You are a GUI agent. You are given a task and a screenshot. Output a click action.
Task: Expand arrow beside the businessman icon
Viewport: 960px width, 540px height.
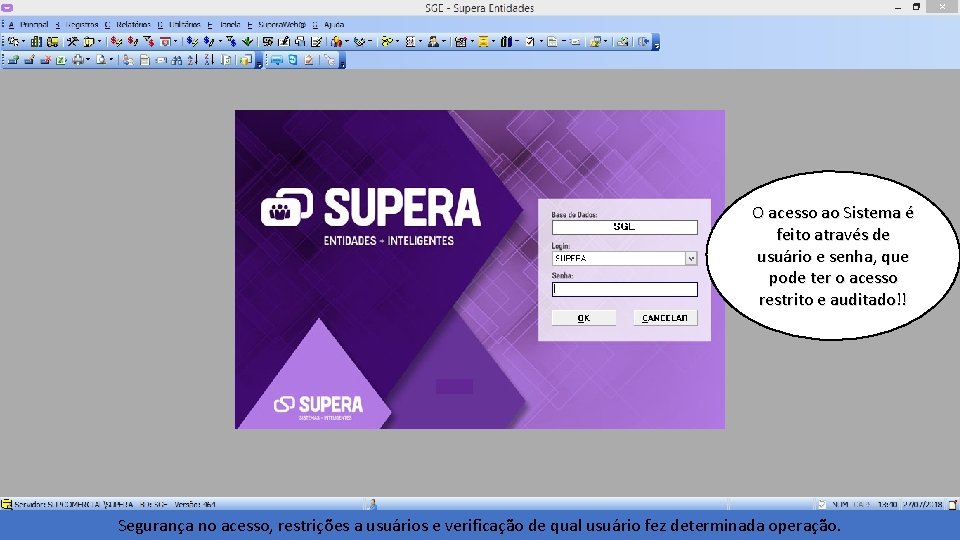(444, 42)
